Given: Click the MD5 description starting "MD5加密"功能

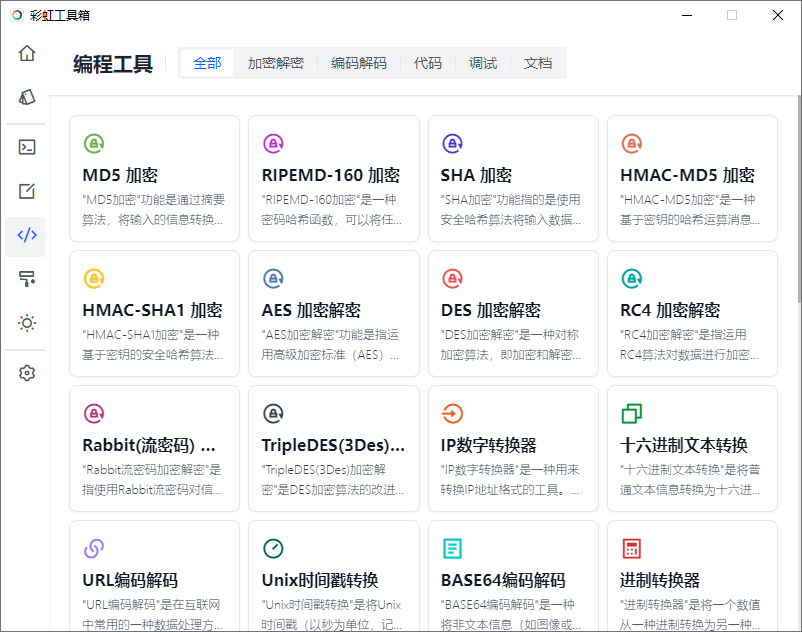Looking at the screenshot, I should click(x=153, y=210).
